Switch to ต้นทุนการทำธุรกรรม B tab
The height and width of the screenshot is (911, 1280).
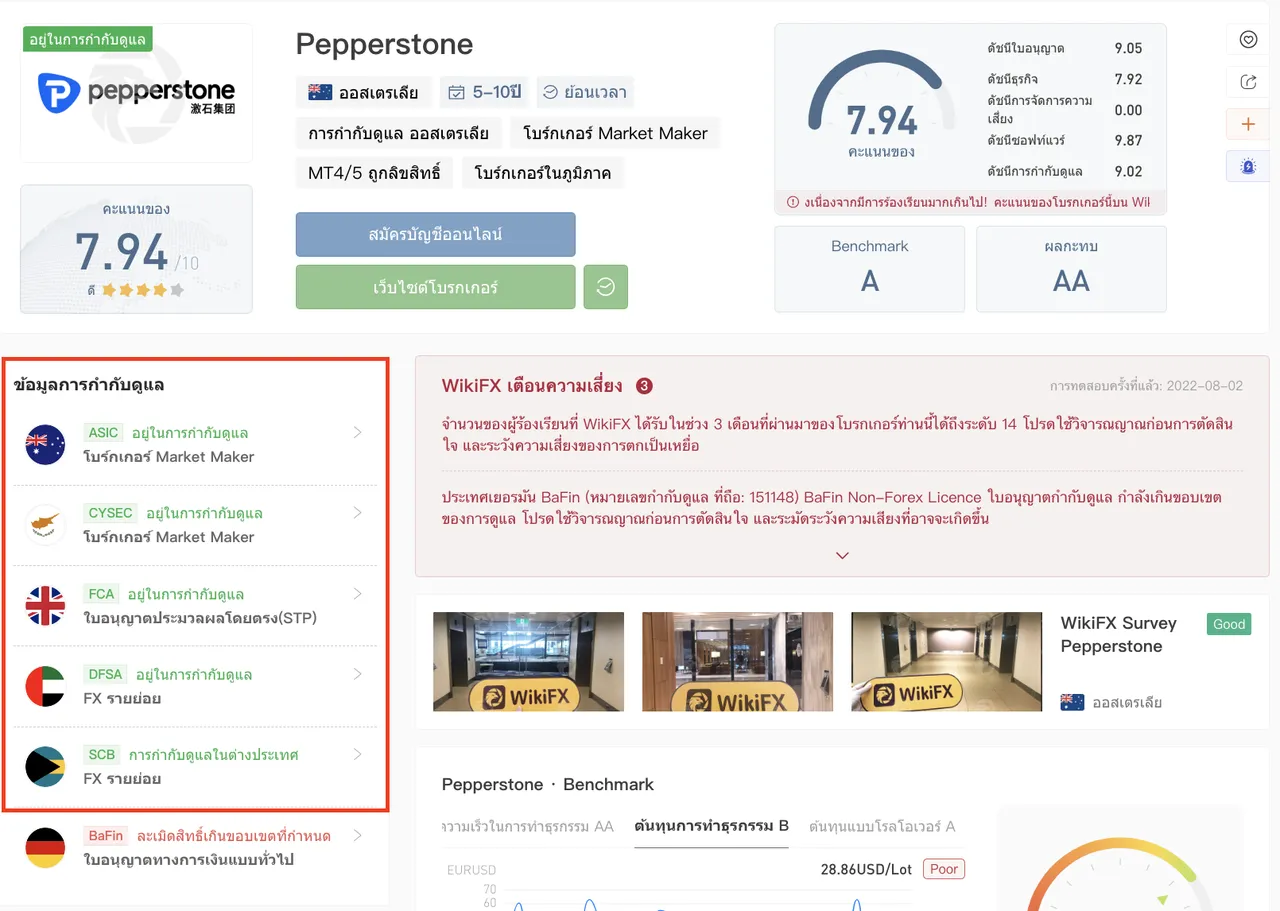[711, 826]
